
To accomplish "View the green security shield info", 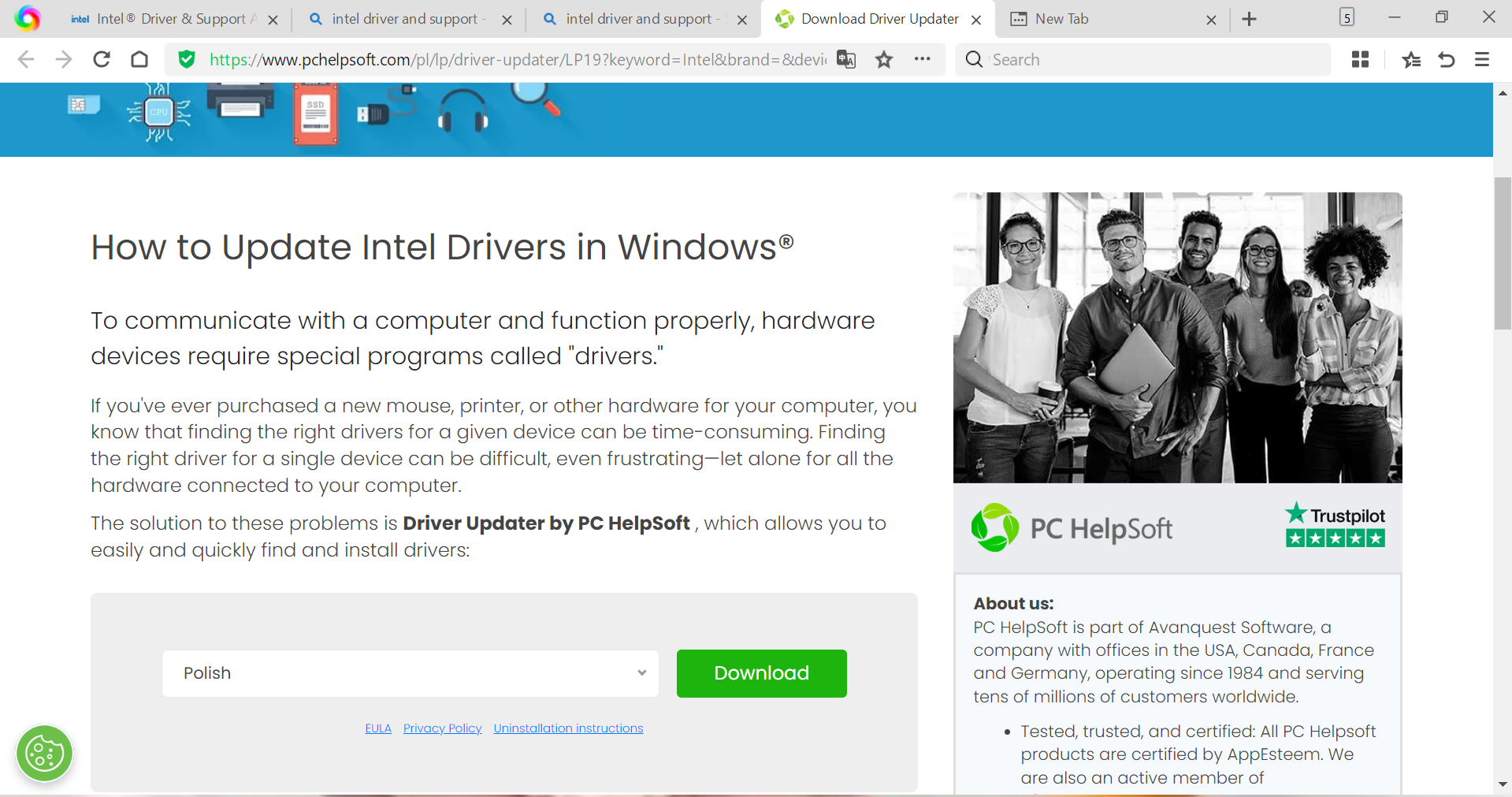I will tap(187, 59).
